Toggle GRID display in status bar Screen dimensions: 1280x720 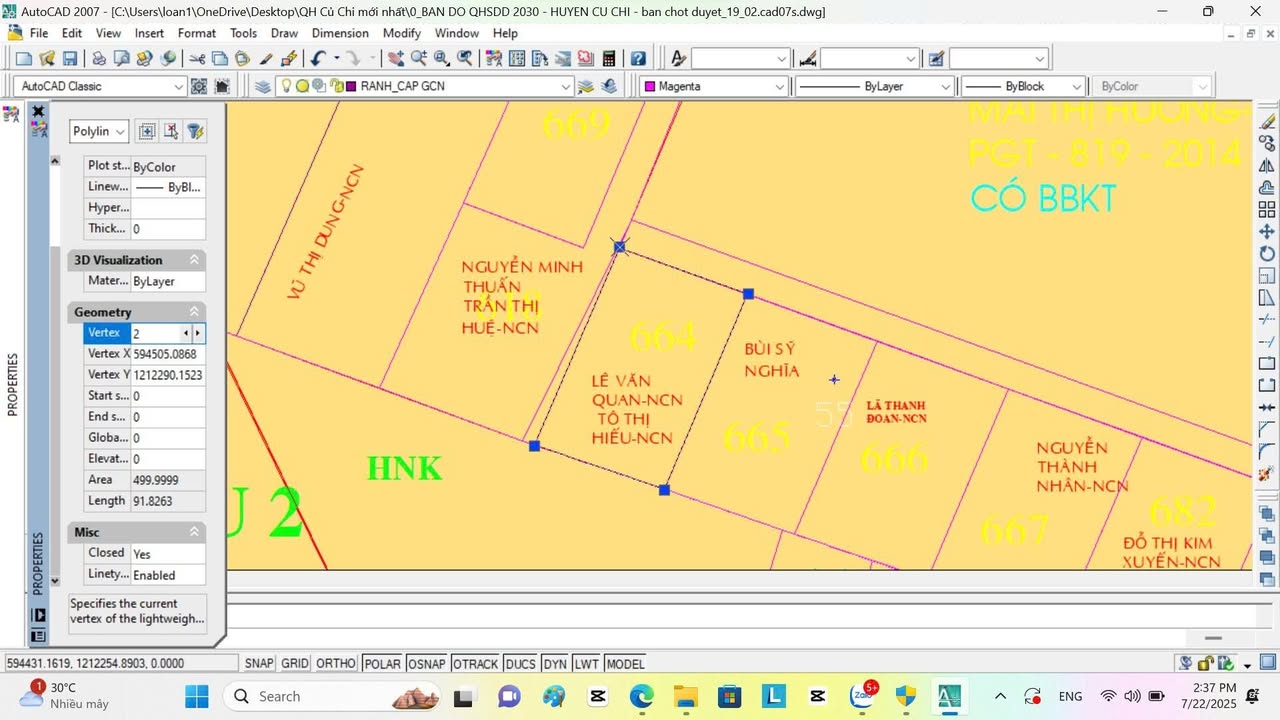click(294, 664)
